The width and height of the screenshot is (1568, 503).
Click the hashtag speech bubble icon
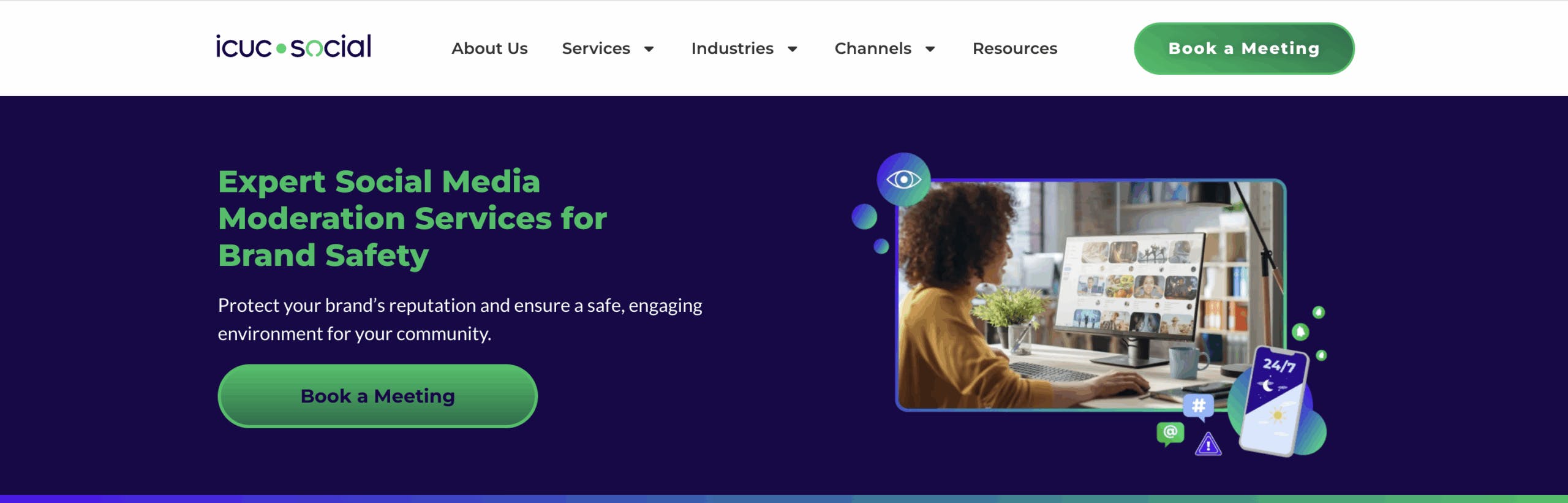[x=1199, y=406]
